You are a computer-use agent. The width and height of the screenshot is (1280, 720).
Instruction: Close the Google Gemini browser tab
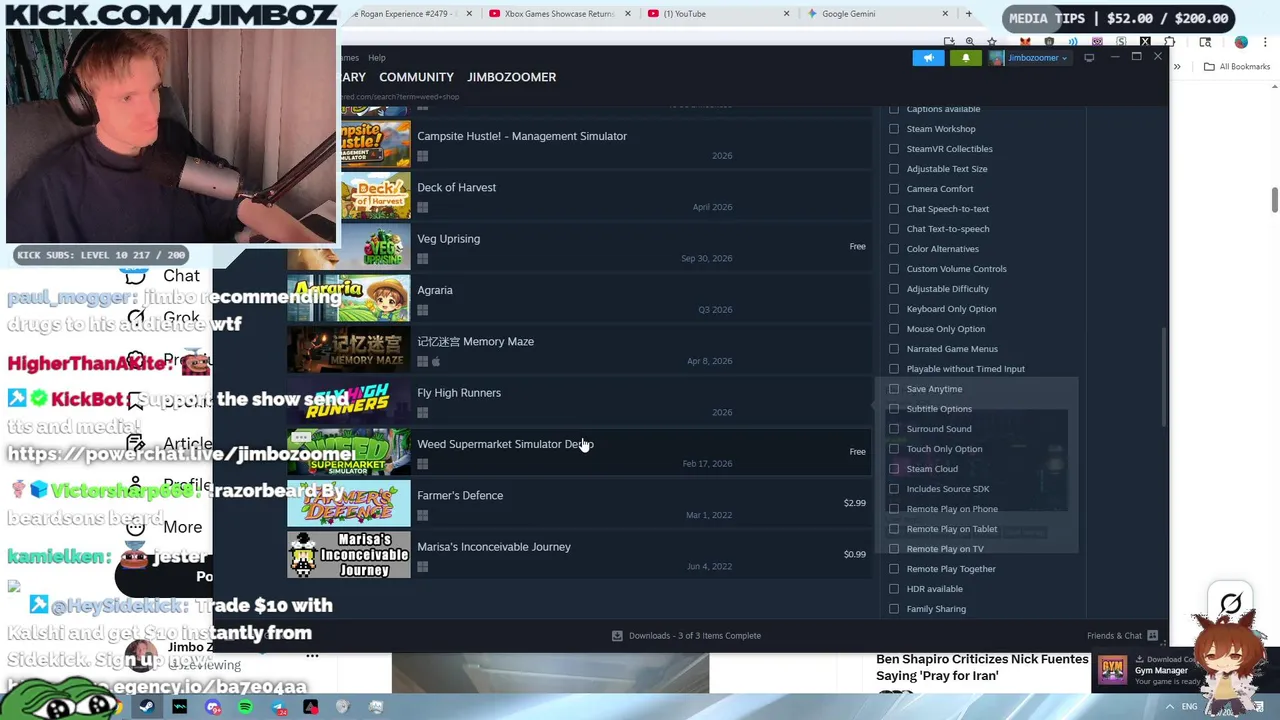945,14
